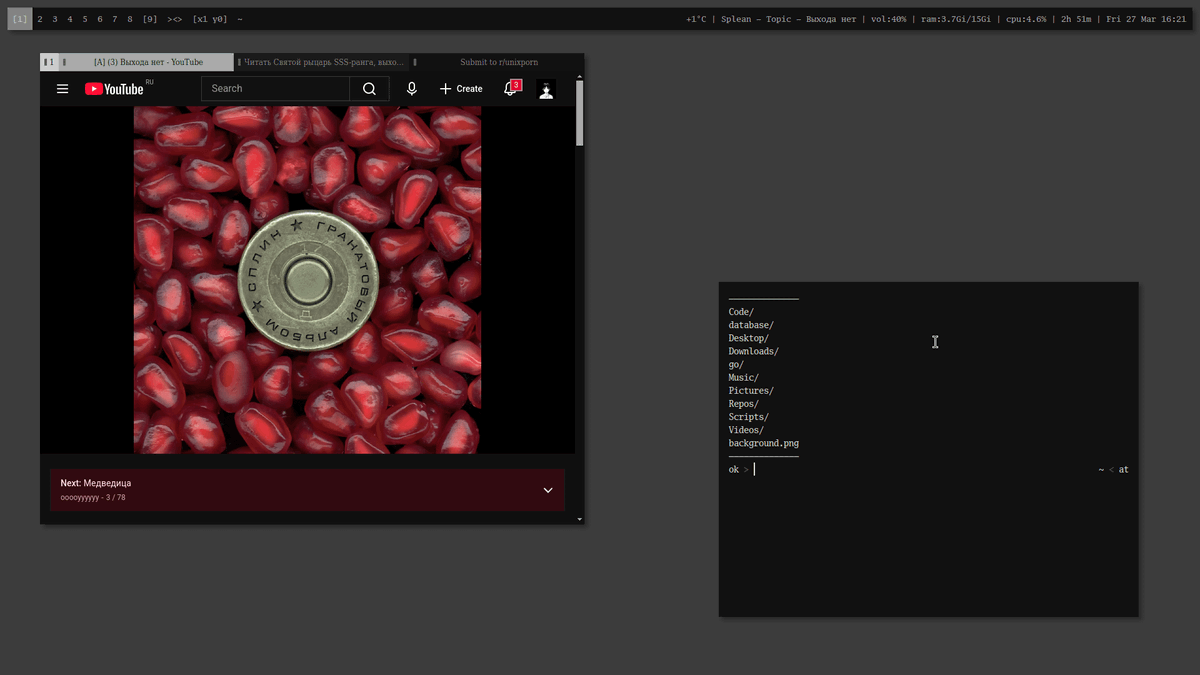Switch to workspace 4 in the bar

[70, 19]
